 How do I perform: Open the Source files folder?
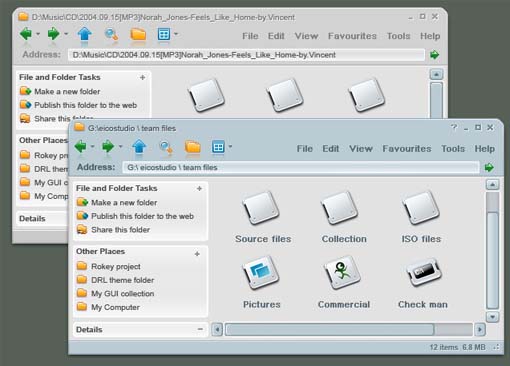(x=261, y=208)
